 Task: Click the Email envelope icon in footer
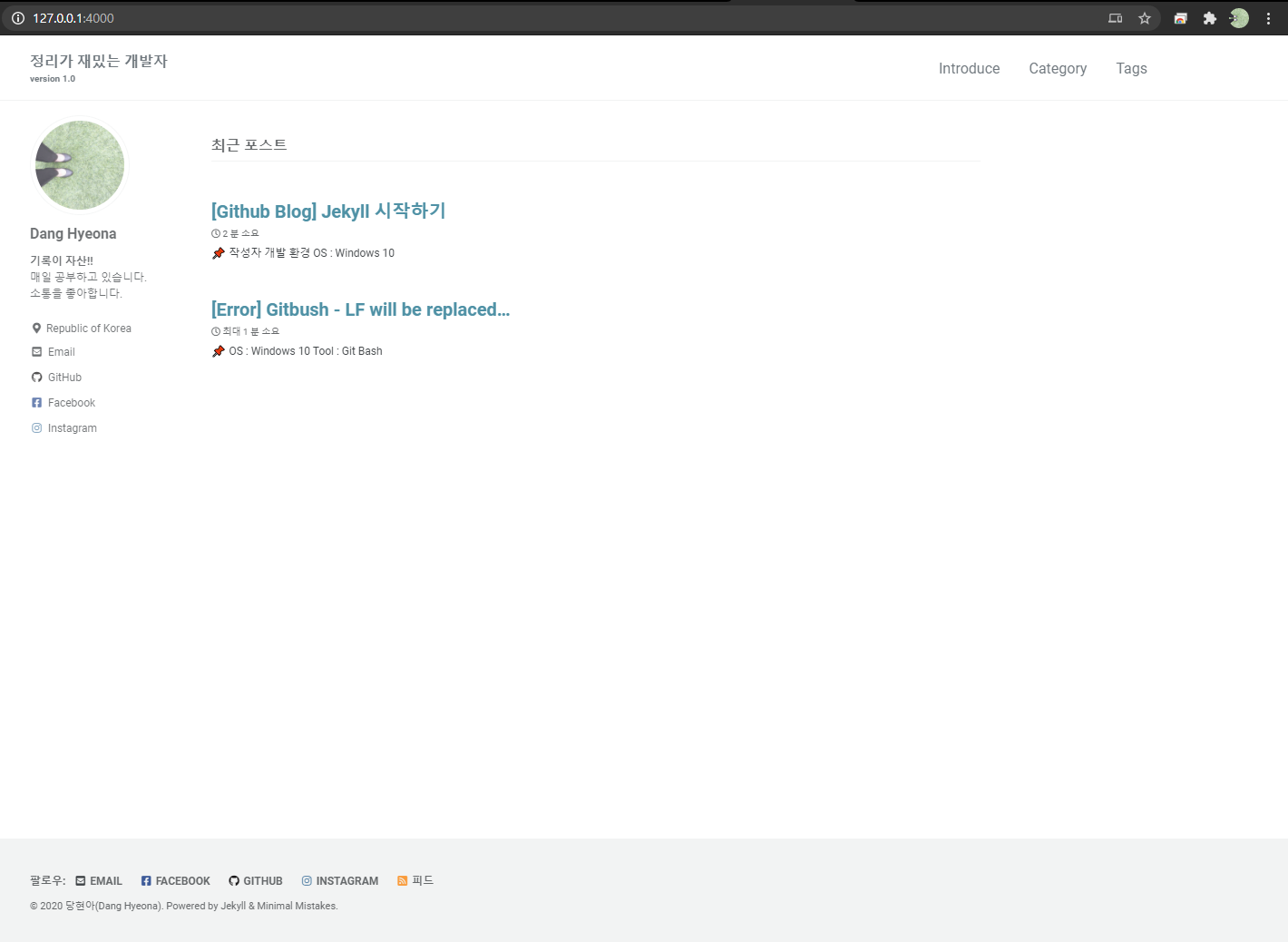click(81, 880)
